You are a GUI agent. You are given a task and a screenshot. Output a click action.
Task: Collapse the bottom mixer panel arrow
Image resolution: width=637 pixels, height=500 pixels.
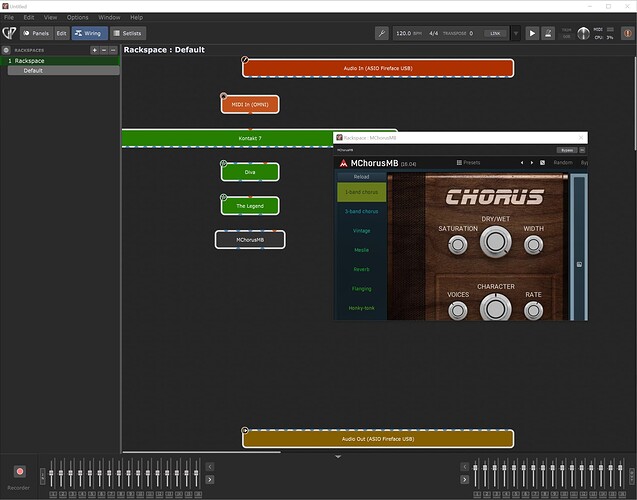338,457
